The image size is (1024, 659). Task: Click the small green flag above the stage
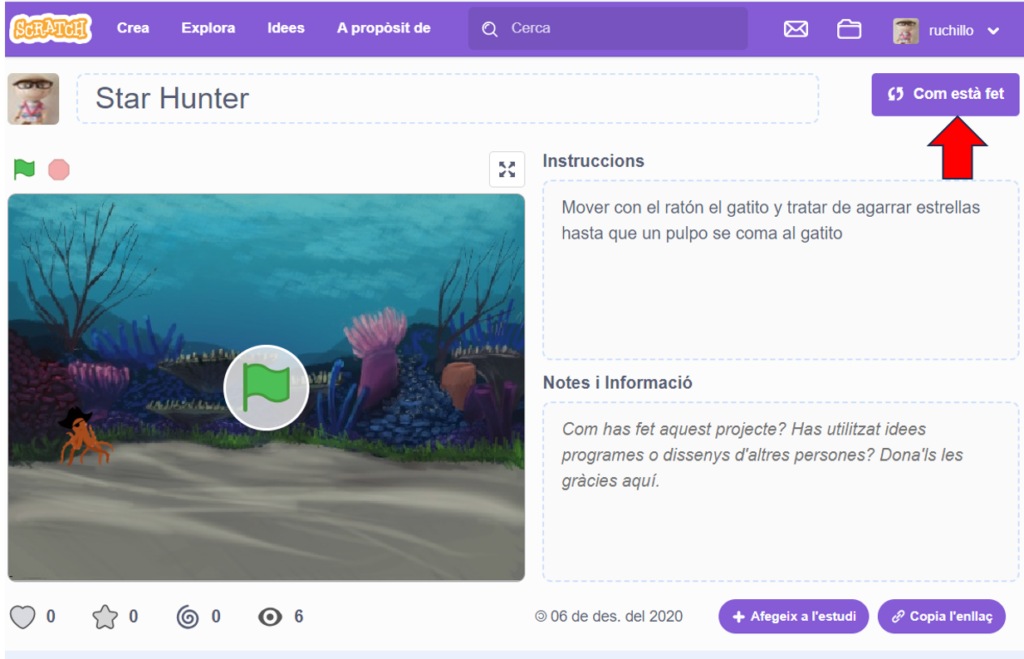point(24,169)
